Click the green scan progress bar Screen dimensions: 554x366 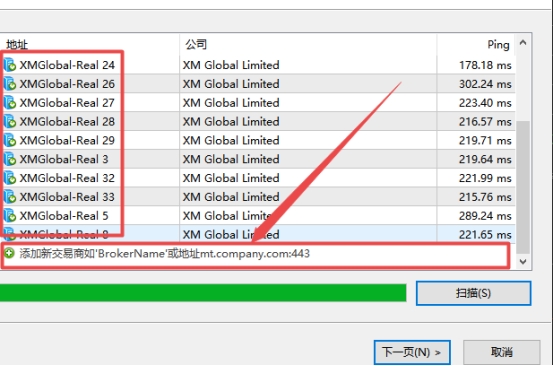pyautogui.click(x=203, y=293)
